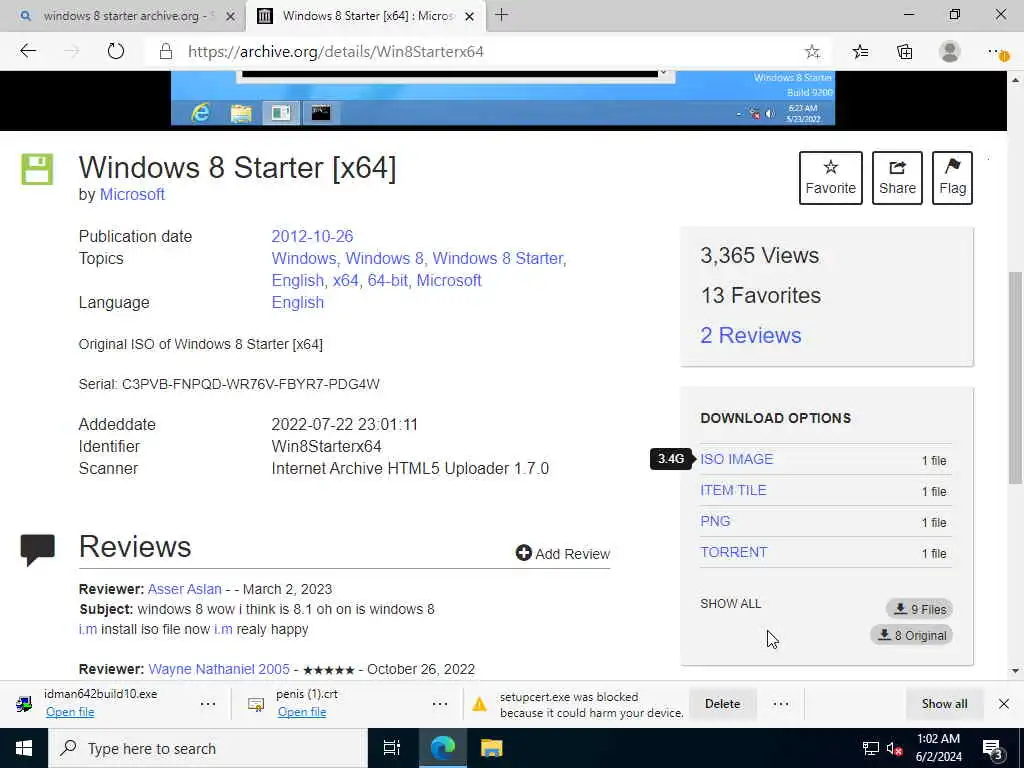Open the browser Collections panel

[x=904, y=52]
